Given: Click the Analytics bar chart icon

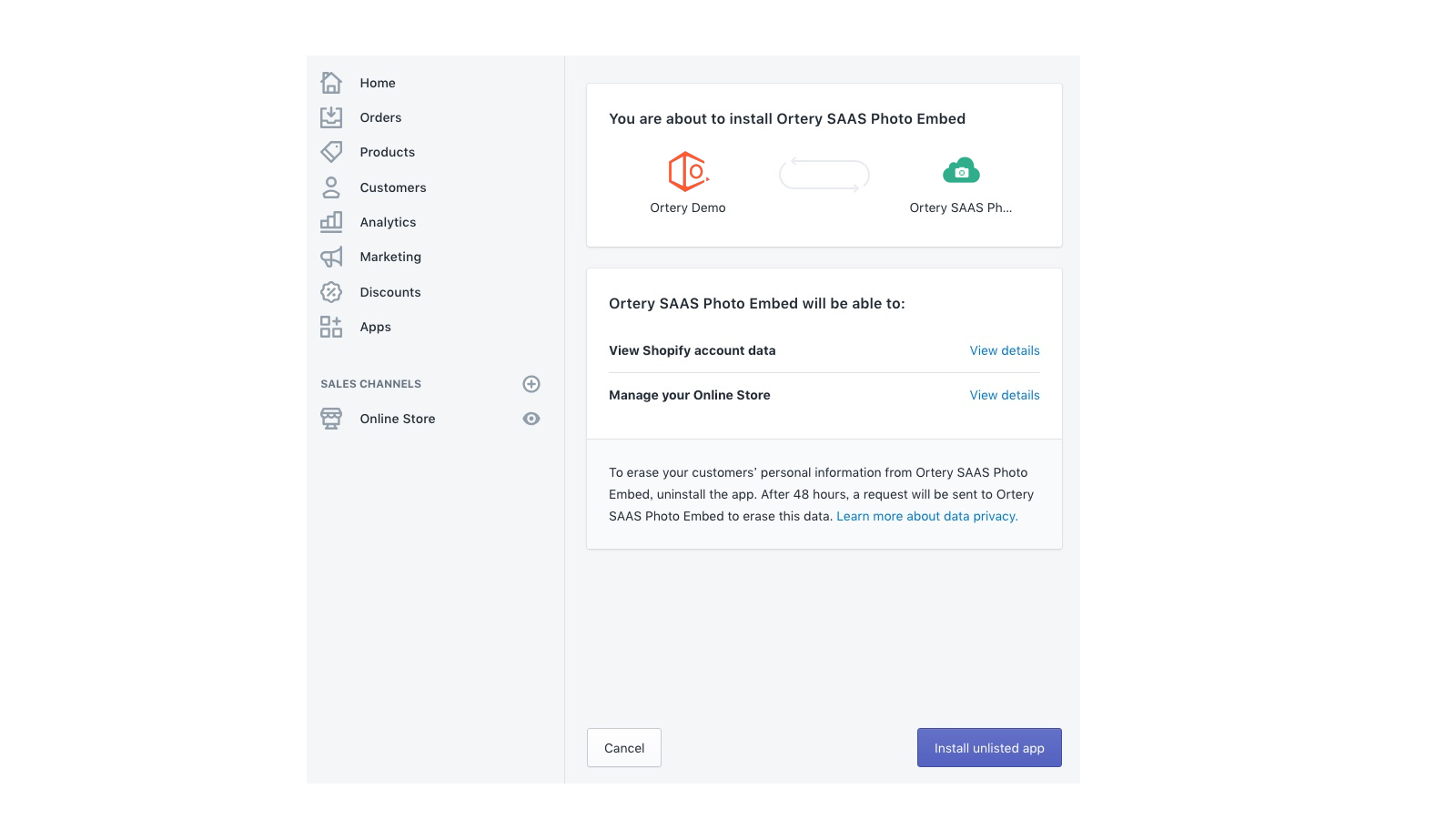Looking at the screenshot, I should click(x=331, y=222).
